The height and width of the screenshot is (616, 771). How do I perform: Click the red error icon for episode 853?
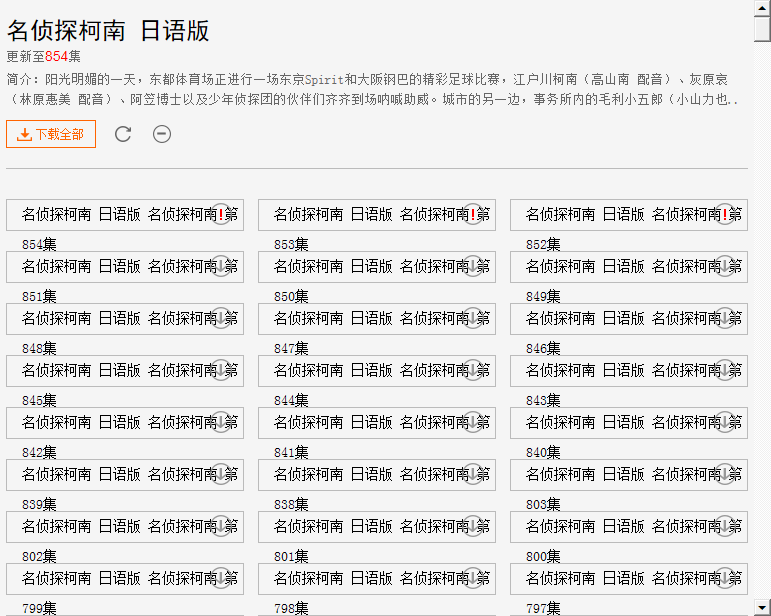[x=473, y=214]
